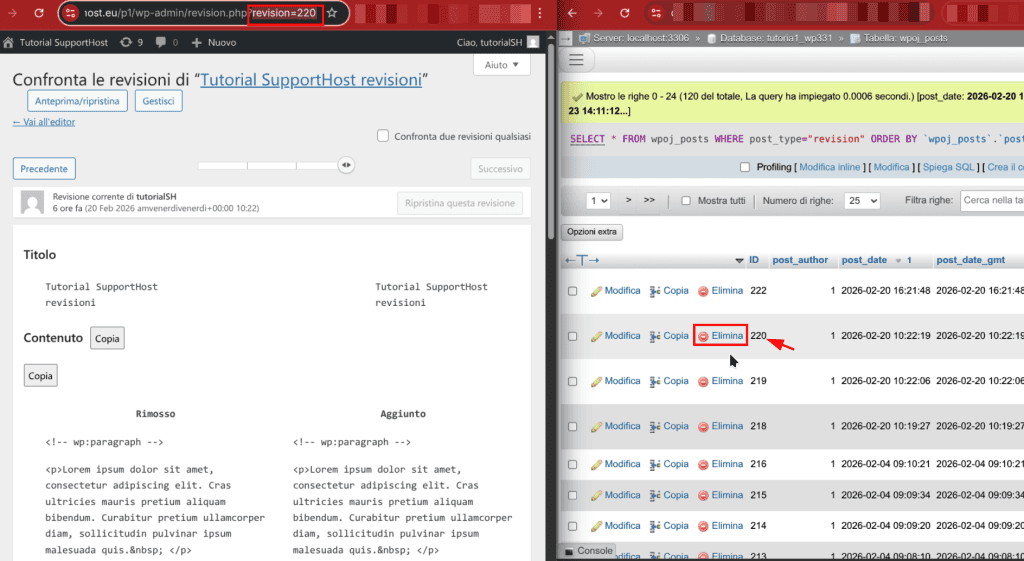The width and height of the screenshot is (1024, 561).
Task: Click the red Elimina for row ID 219
Action: pyautogui.click(x=720, y=381)
